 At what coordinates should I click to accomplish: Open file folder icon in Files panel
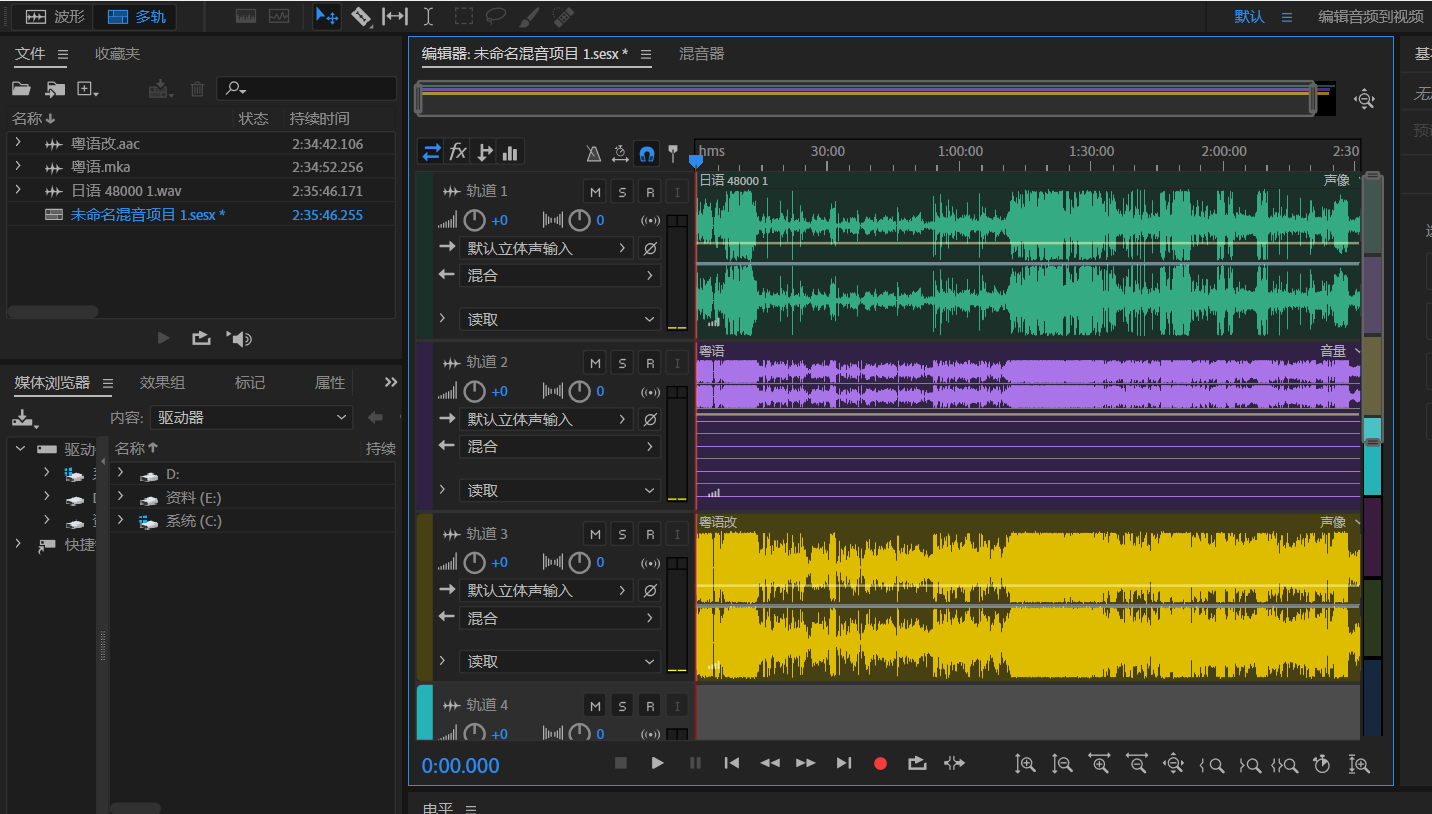[21, 89]
